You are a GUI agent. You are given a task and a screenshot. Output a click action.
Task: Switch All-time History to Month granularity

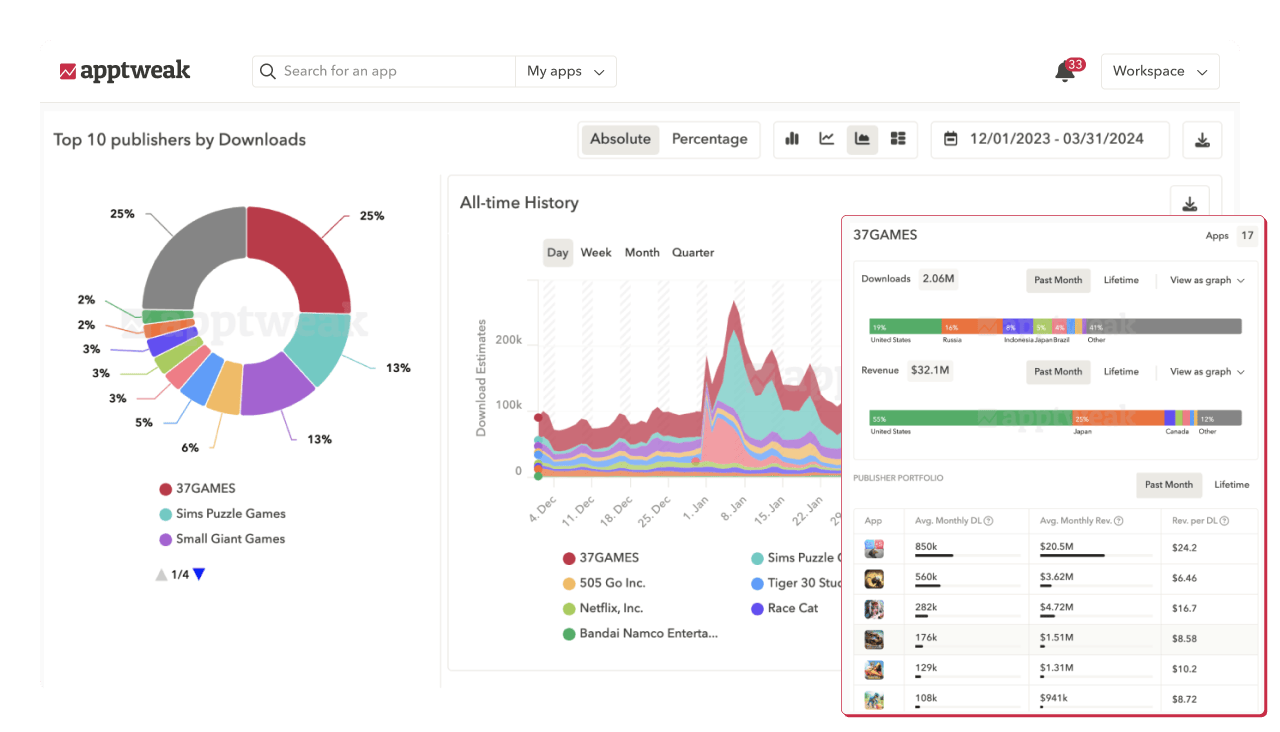pos(642,252)
